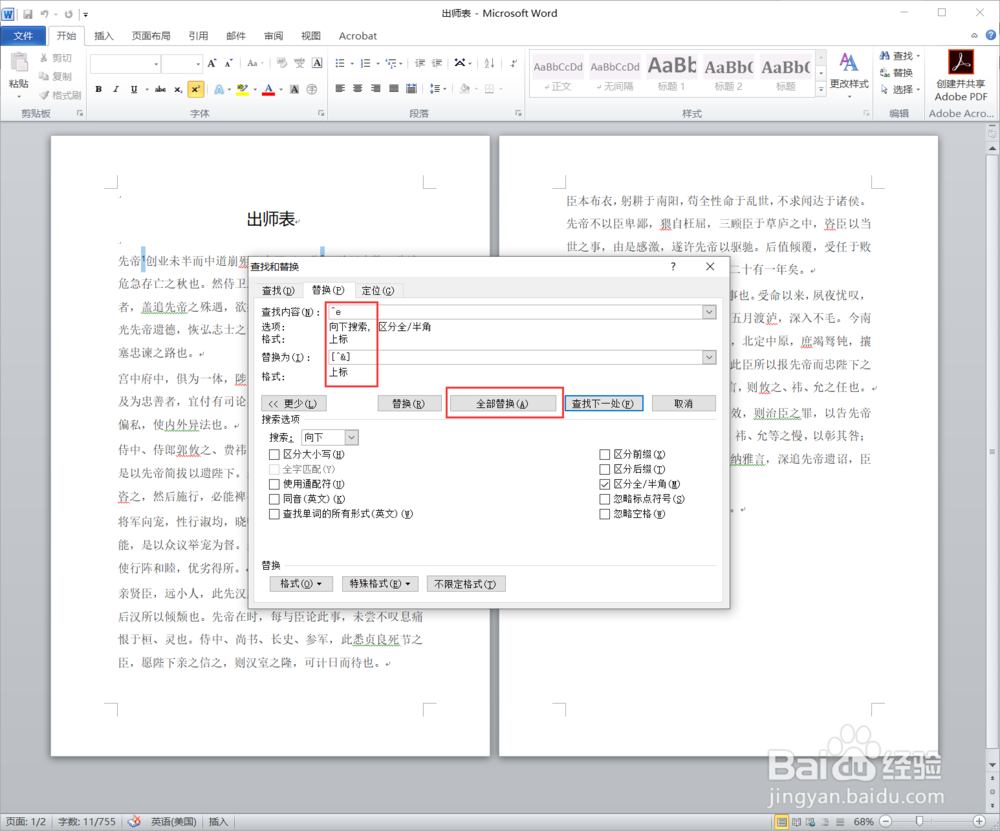Toggle the superscript x² icon
Screen dimensions: 1000x831
[196, 88]
